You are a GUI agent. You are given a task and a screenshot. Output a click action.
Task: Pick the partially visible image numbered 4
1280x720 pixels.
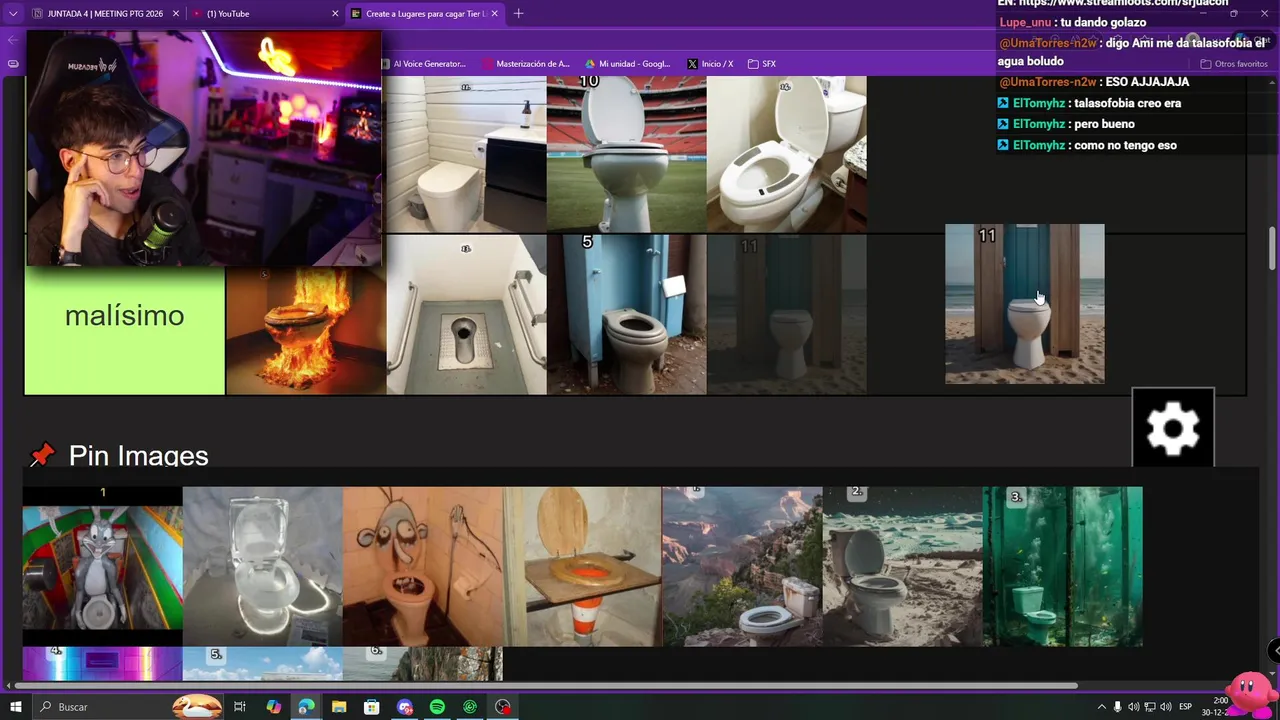pos(103,664)
